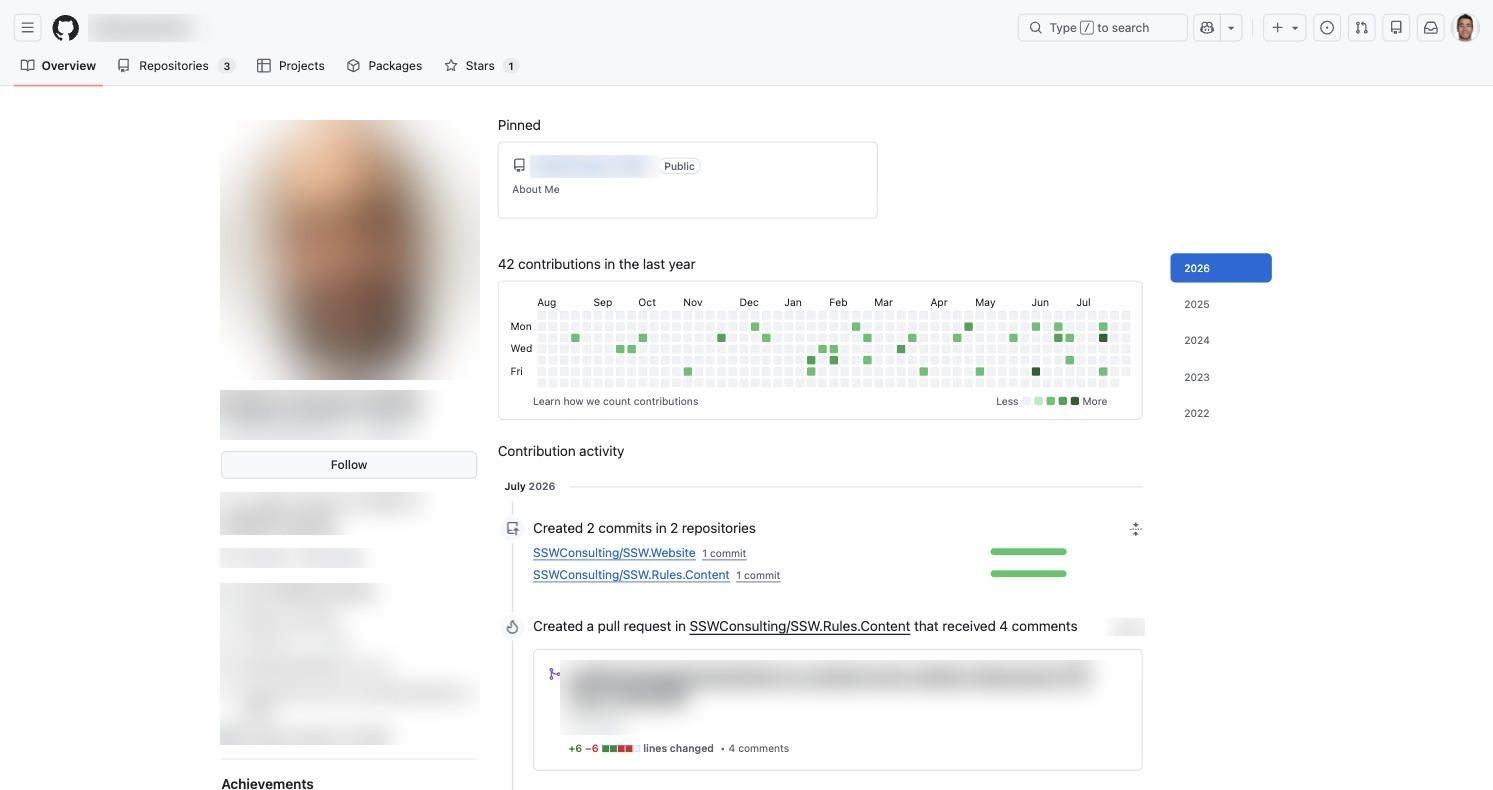Switch to the Repositories tab
The height and width of the screenshot is (790, 1493).
pos(176,66)
